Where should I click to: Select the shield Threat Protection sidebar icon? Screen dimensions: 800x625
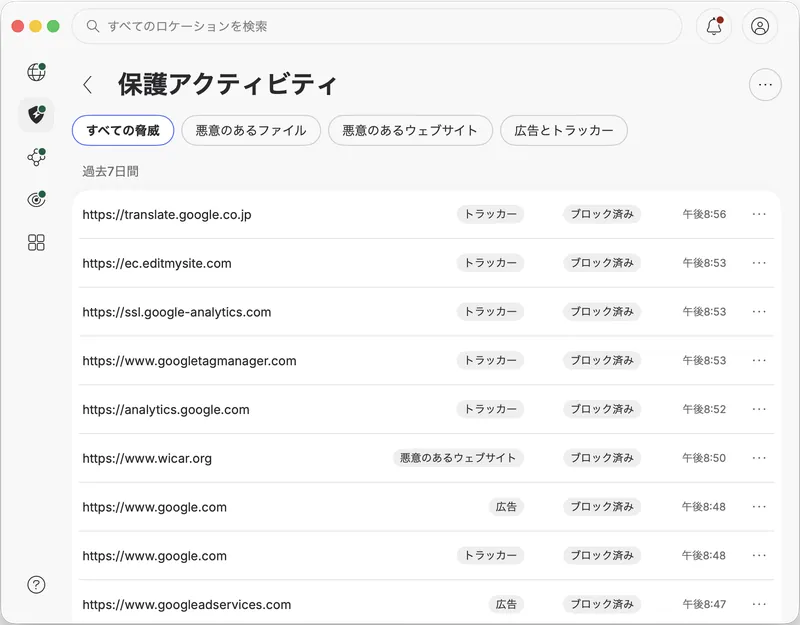coord(36,115)
